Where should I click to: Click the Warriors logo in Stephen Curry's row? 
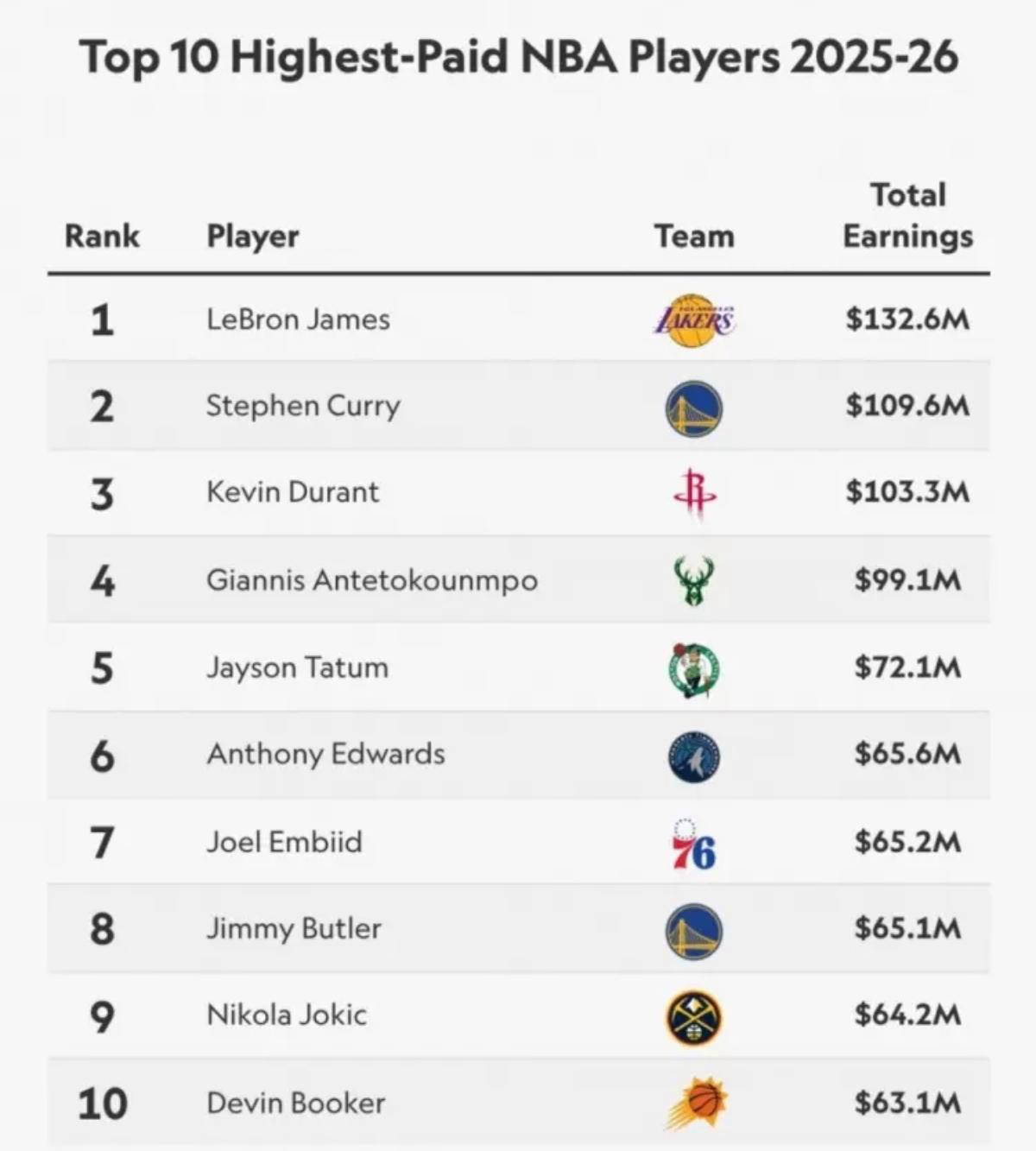click(x=694, y=408)
